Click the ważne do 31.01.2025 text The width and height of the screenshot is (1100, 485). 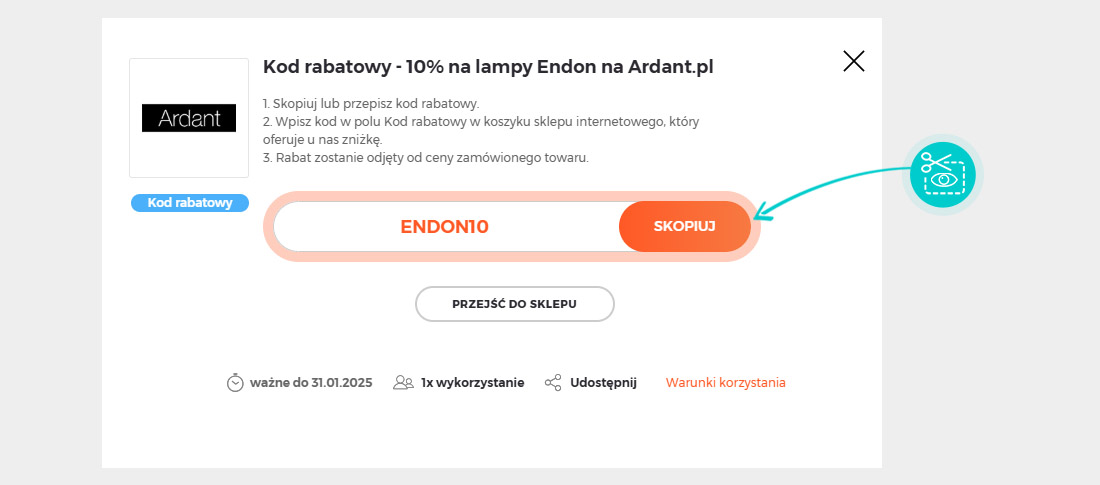click(x=311, y=383)
